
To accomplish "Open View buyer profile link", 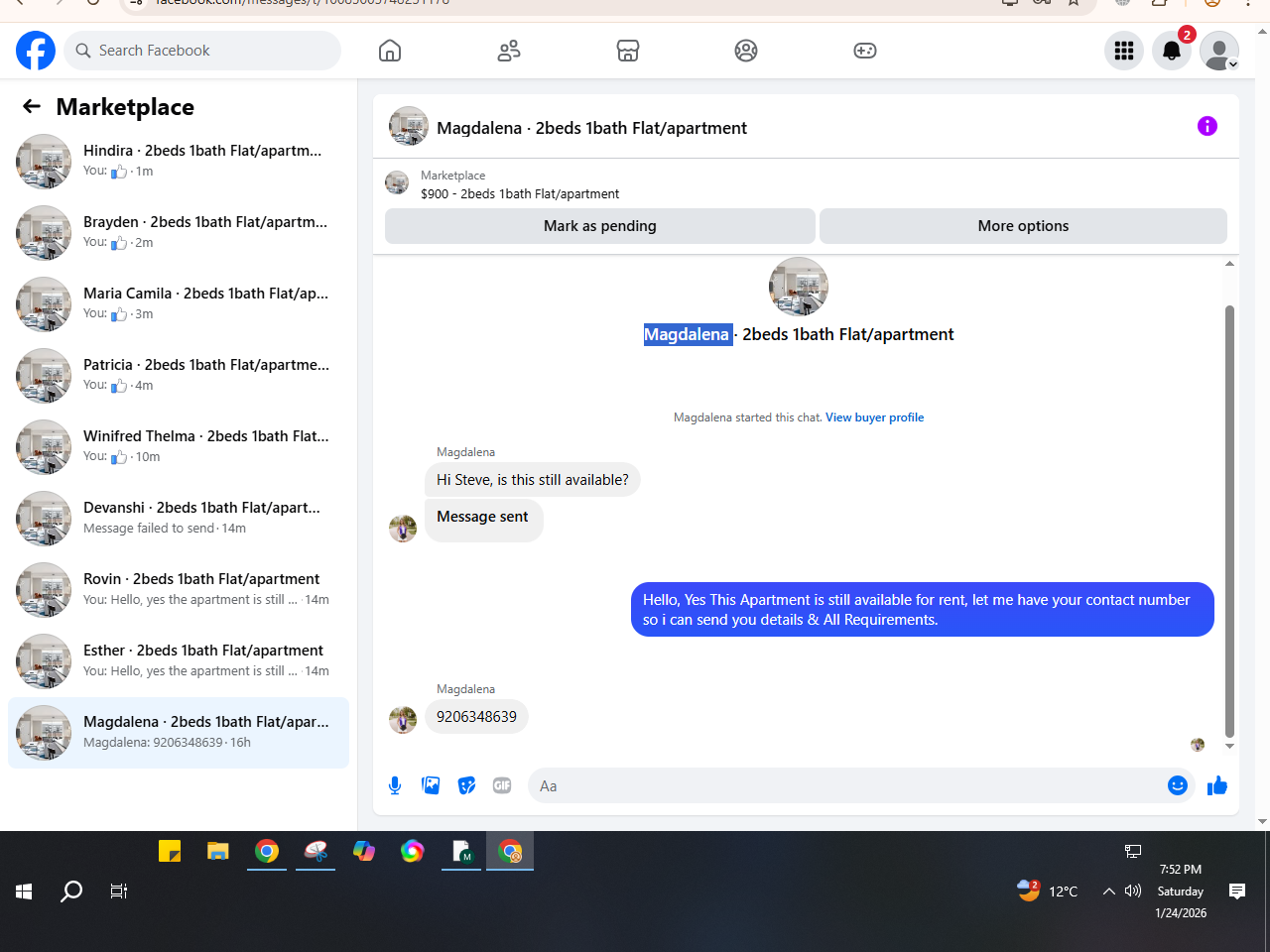I will click(874, 417).
